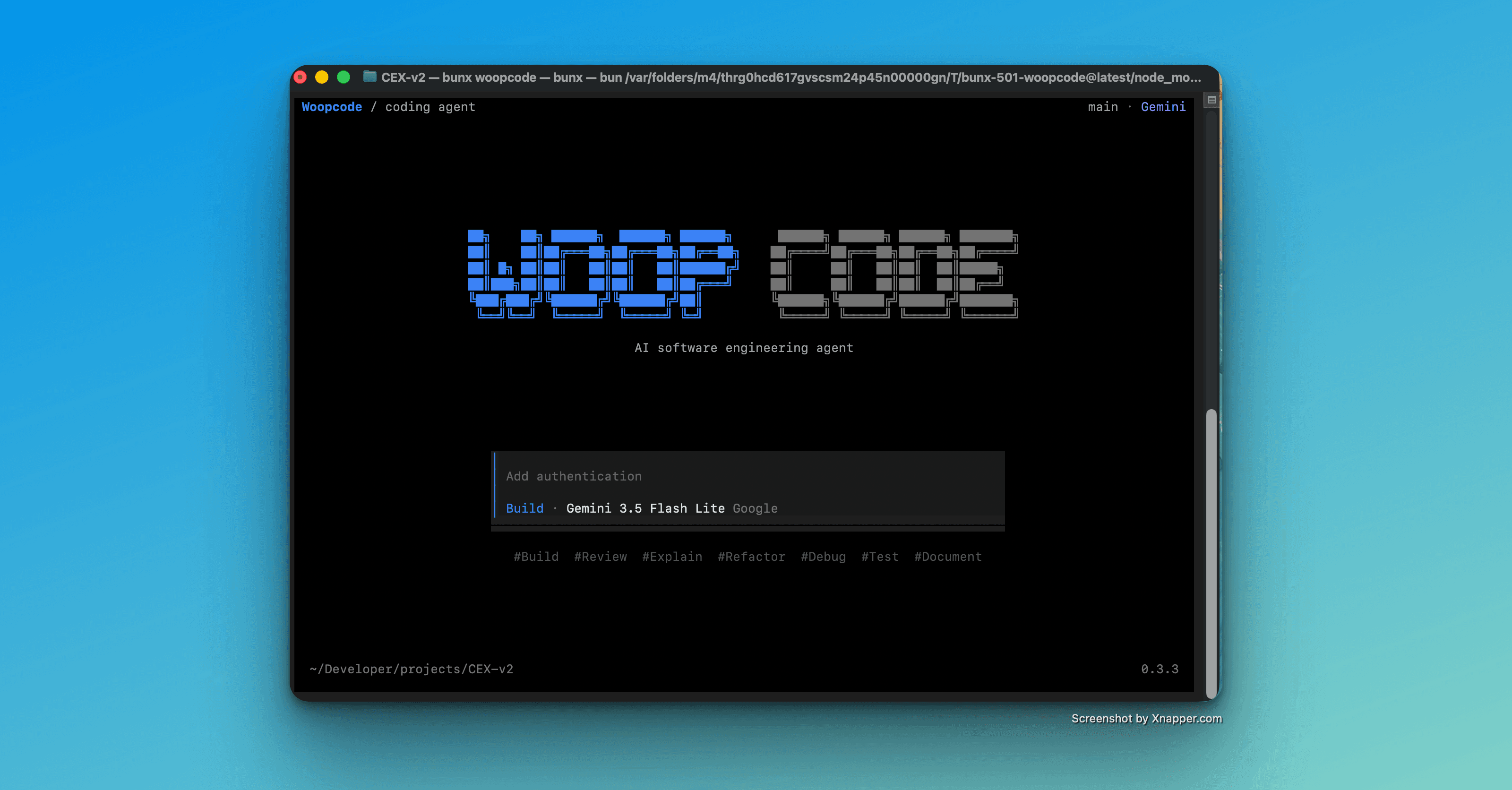This screenshot has width=1512, height=790.
Task: Click the ~/Developer/projects/CEX-v2 path
Action: 412,669
